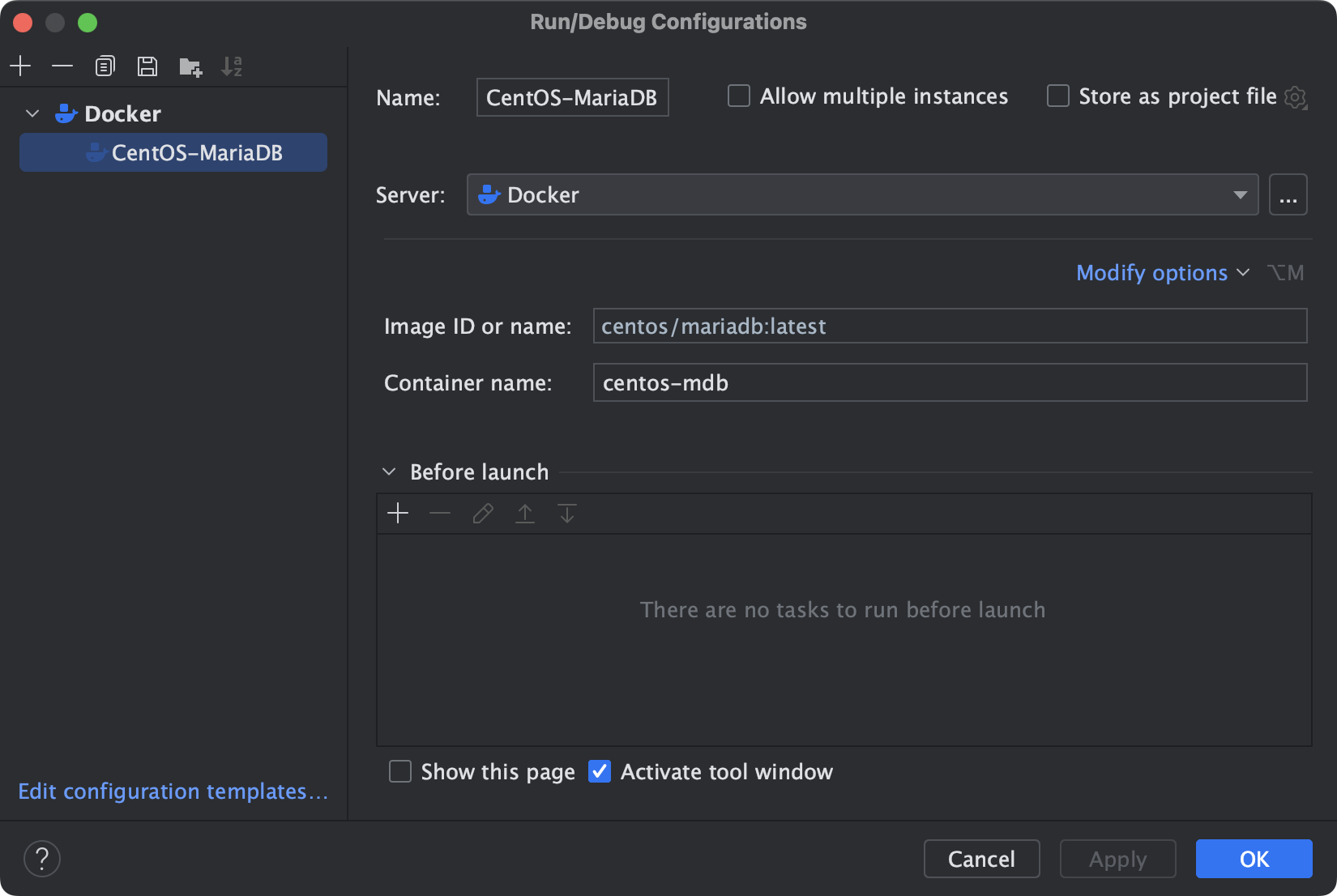The height and width of the screenshot is (896, 1337).
Task: Create a new folder for configurations
Action: pos(190,66)
